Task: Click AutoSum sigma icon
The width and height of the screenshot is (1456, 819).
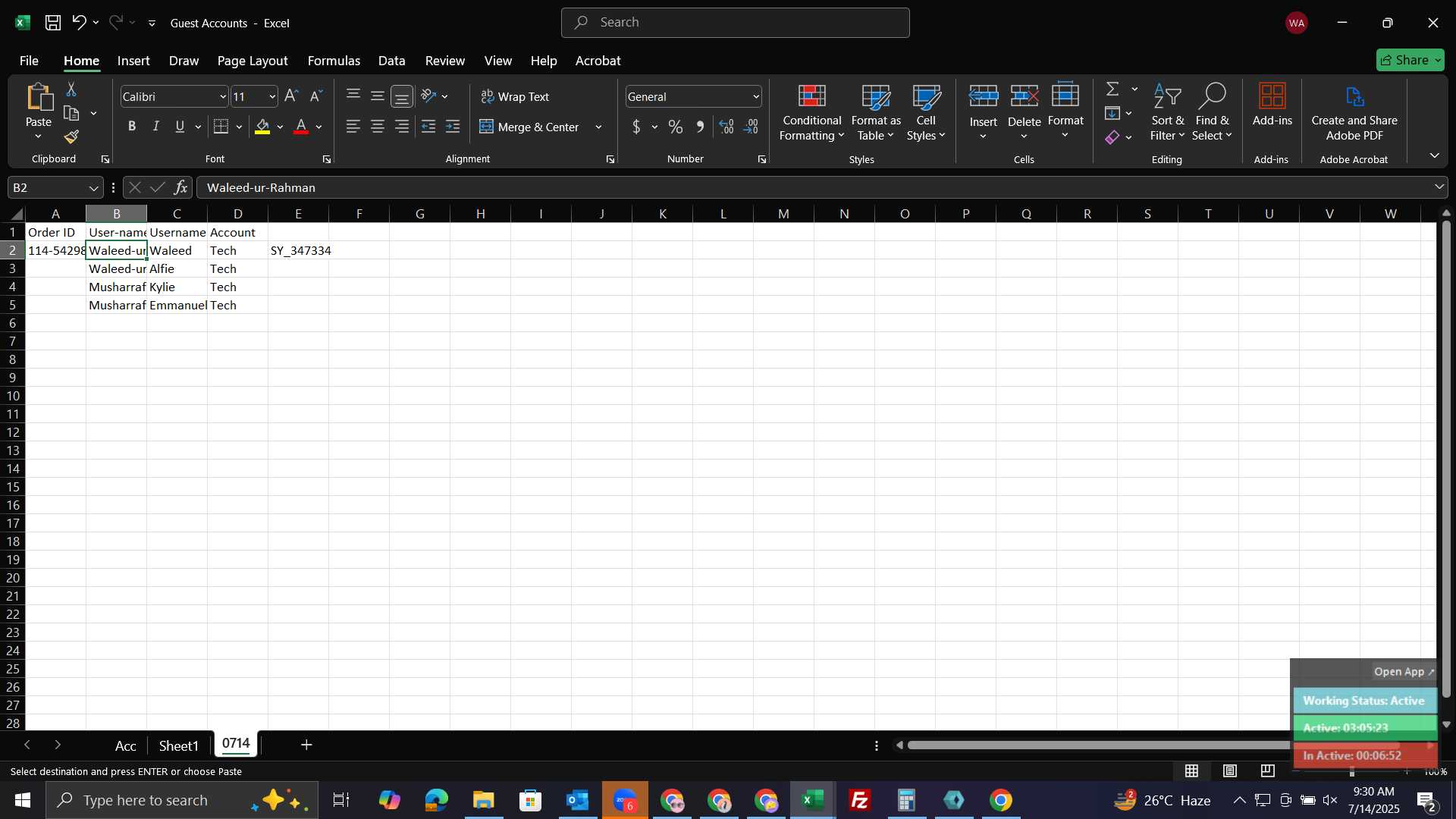Action: [1112, 89]
